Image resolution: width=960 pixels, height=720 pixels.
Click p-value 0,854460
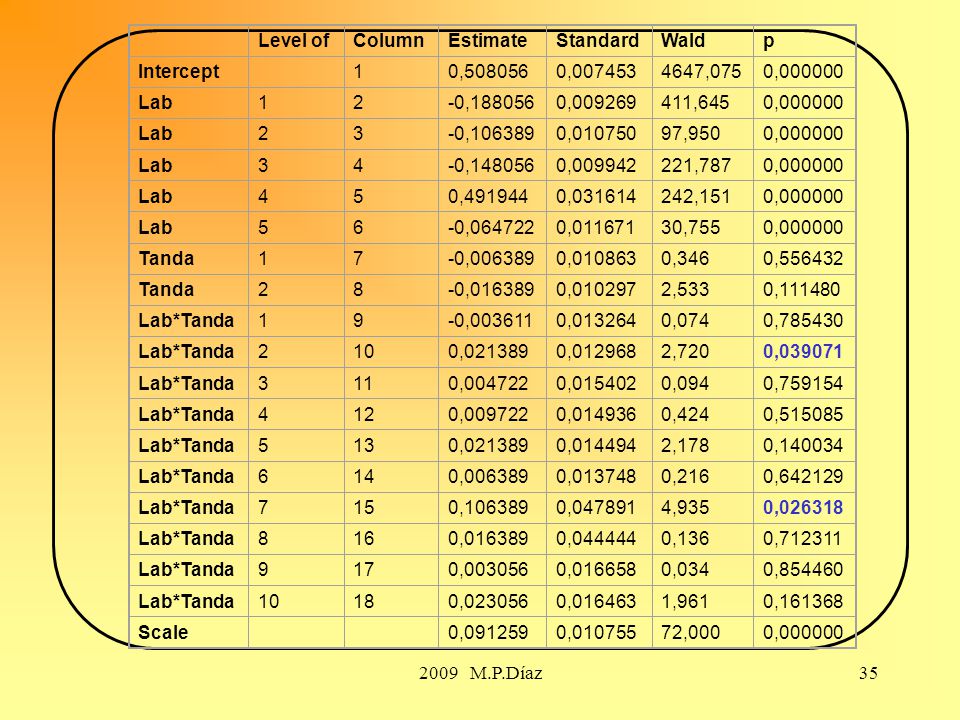[803, 569]
